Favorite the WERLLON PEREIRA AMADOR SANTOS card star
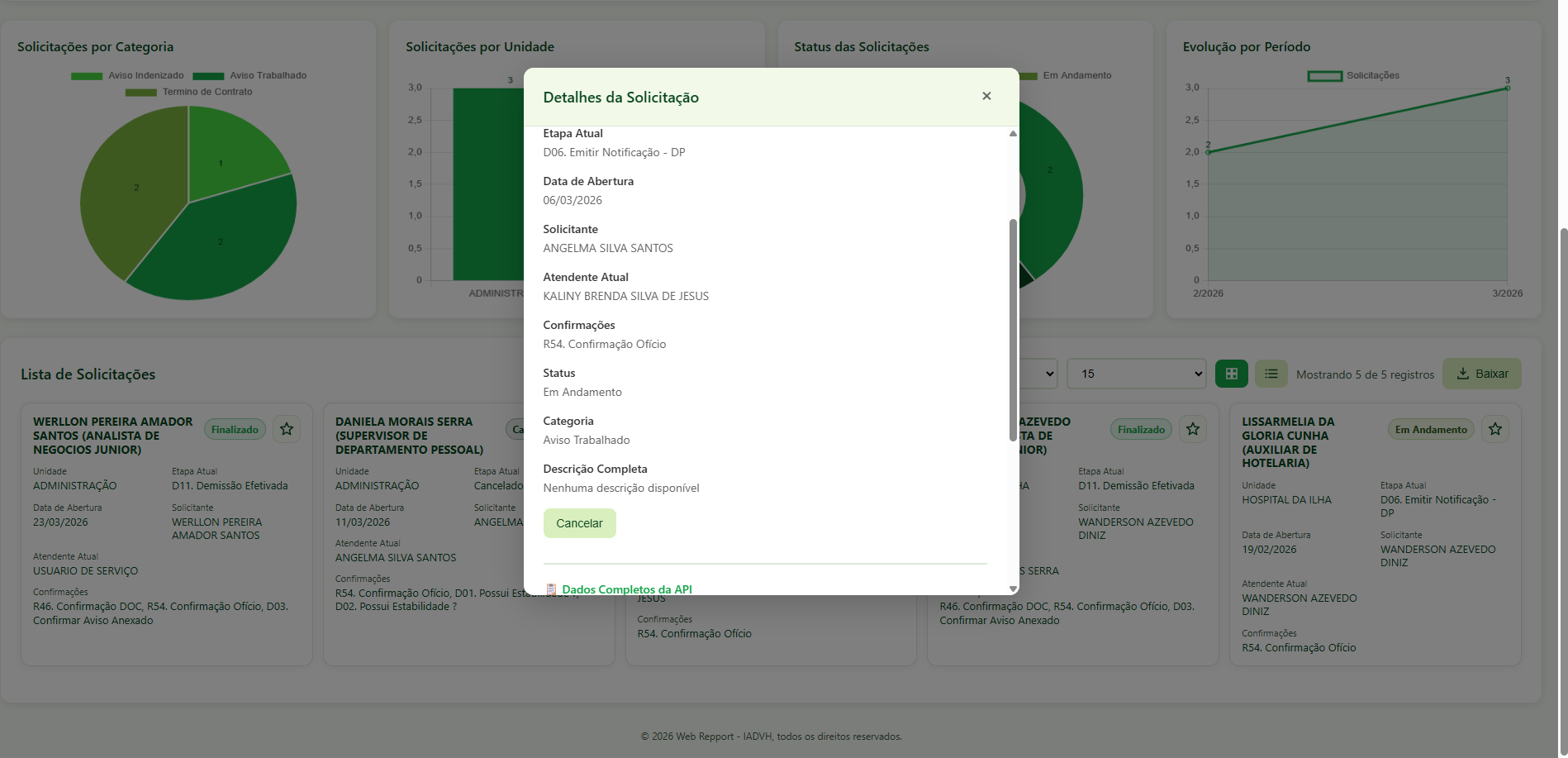Screen dimensions: 1568x758 click(x=287, y=429)
